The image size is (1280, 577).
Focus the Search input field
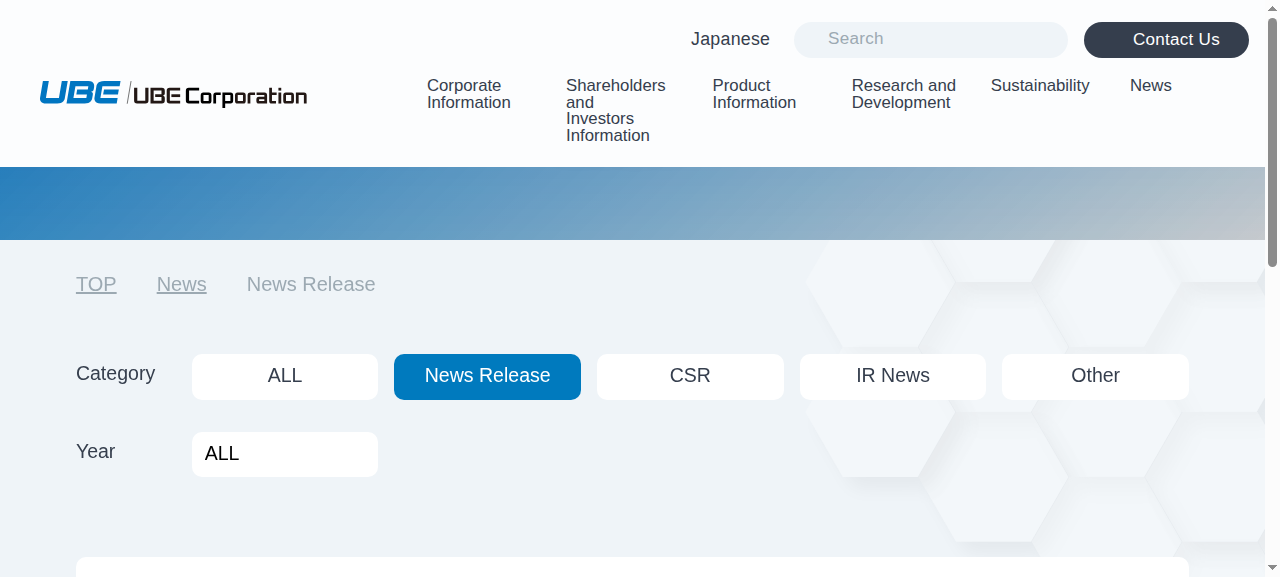[x=931, y=39]
